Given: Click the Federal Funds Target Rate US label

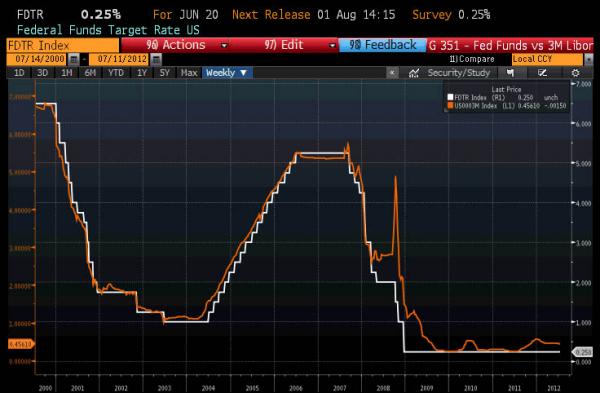Looking at the screenshot, I should (x=108, y=30).
